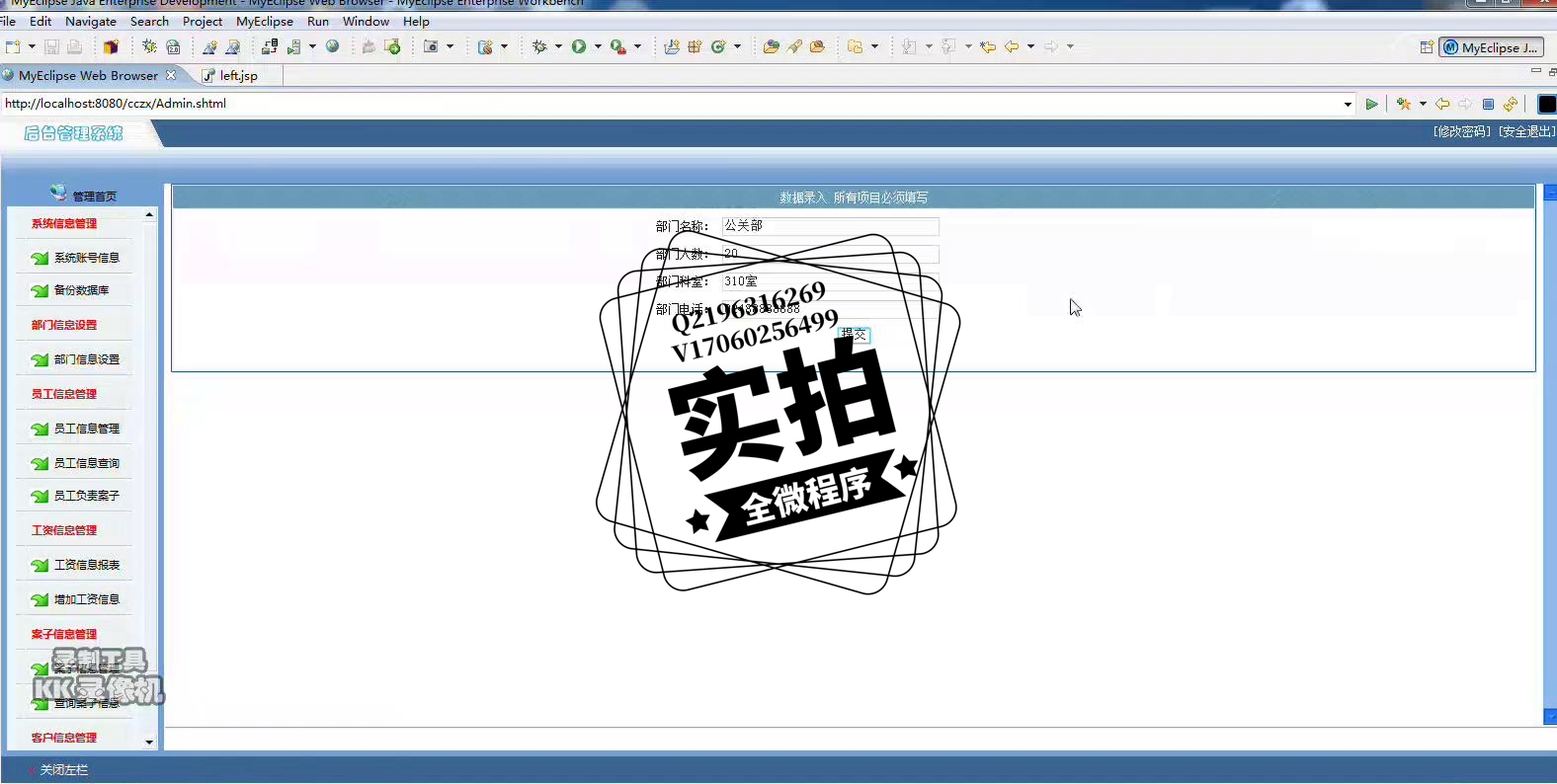
Task: Click the sidebar scroll up arrow
Action: [x=149, y=214]
